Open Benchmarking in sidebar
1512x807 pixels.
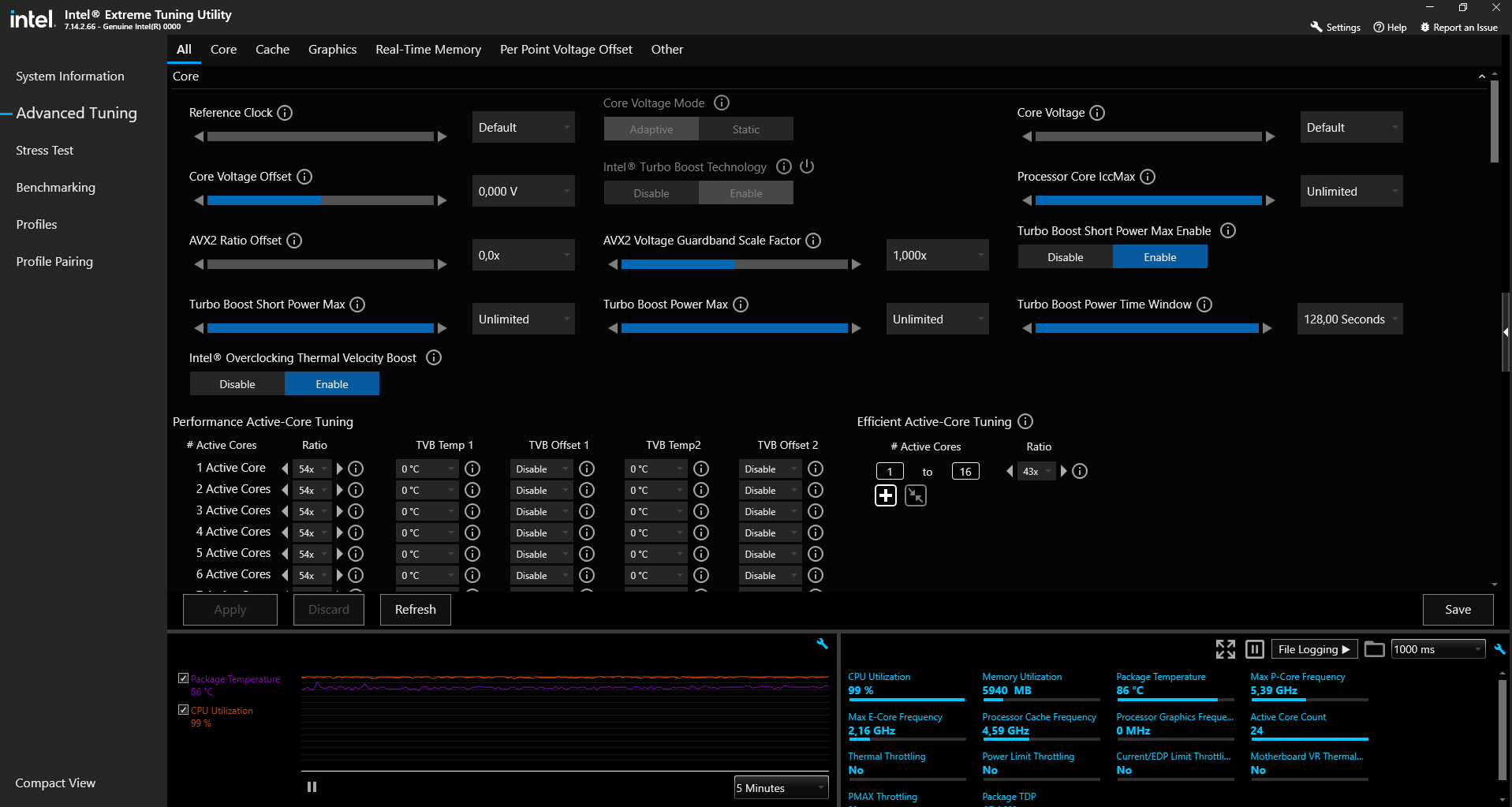56,187
